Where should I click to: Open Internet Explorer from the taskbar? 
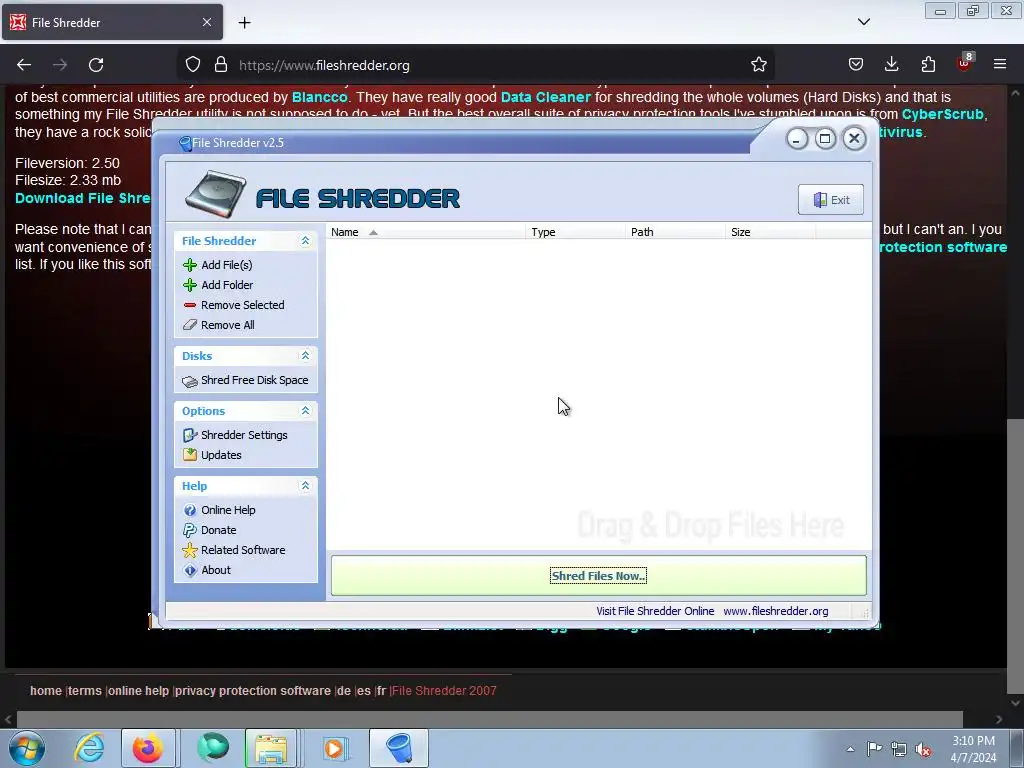pos(89,748)
